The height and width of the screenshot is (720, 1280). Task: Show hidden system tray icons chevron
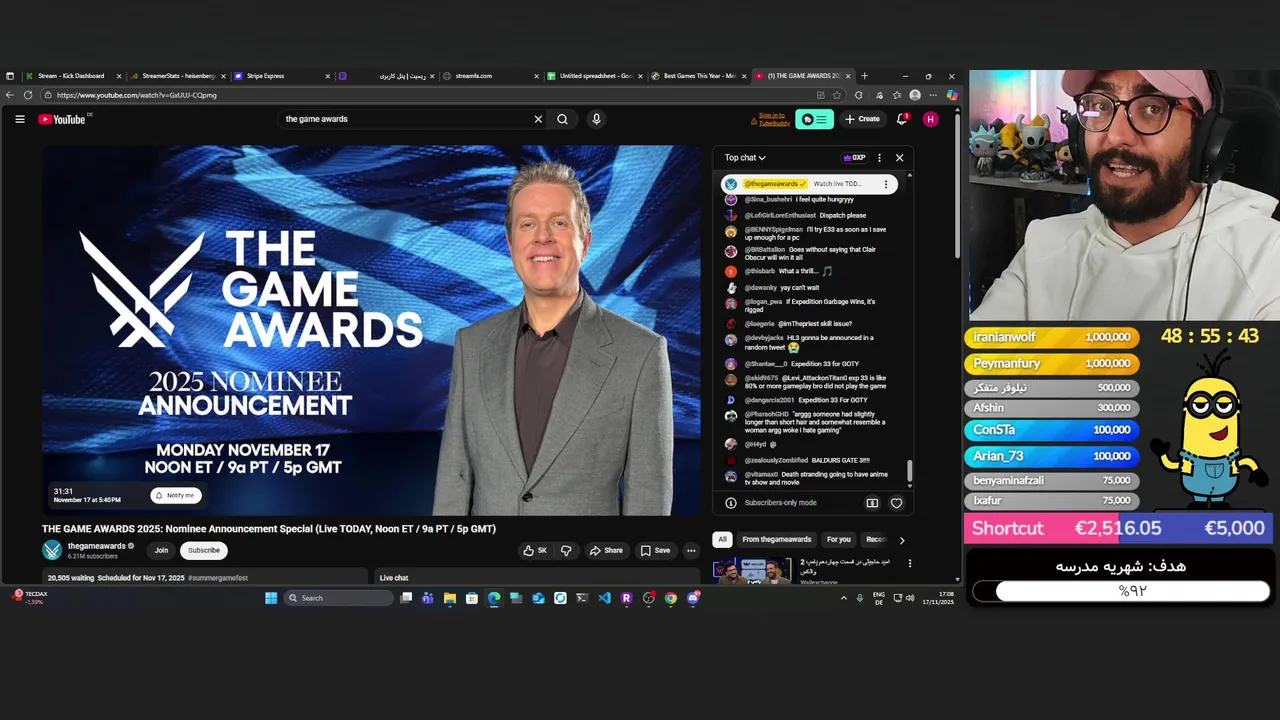tap(843, 598)
